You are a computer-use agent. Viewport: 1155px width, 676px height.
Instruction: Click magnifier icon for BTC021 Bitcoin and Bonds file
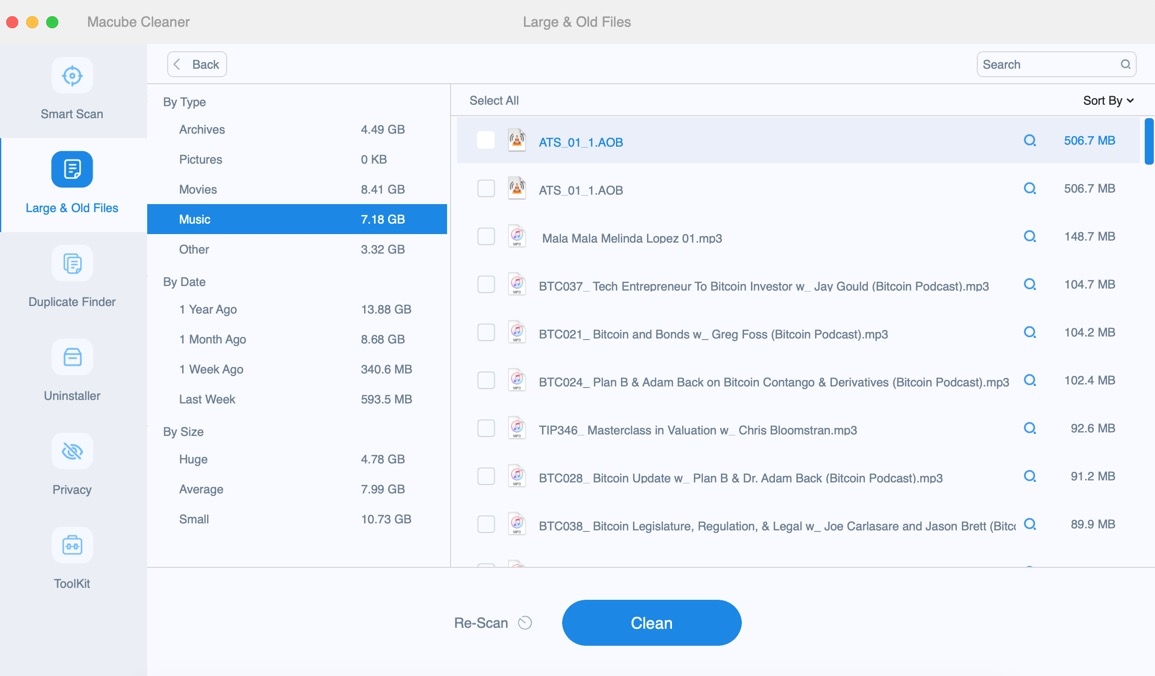coord(1030,332)
